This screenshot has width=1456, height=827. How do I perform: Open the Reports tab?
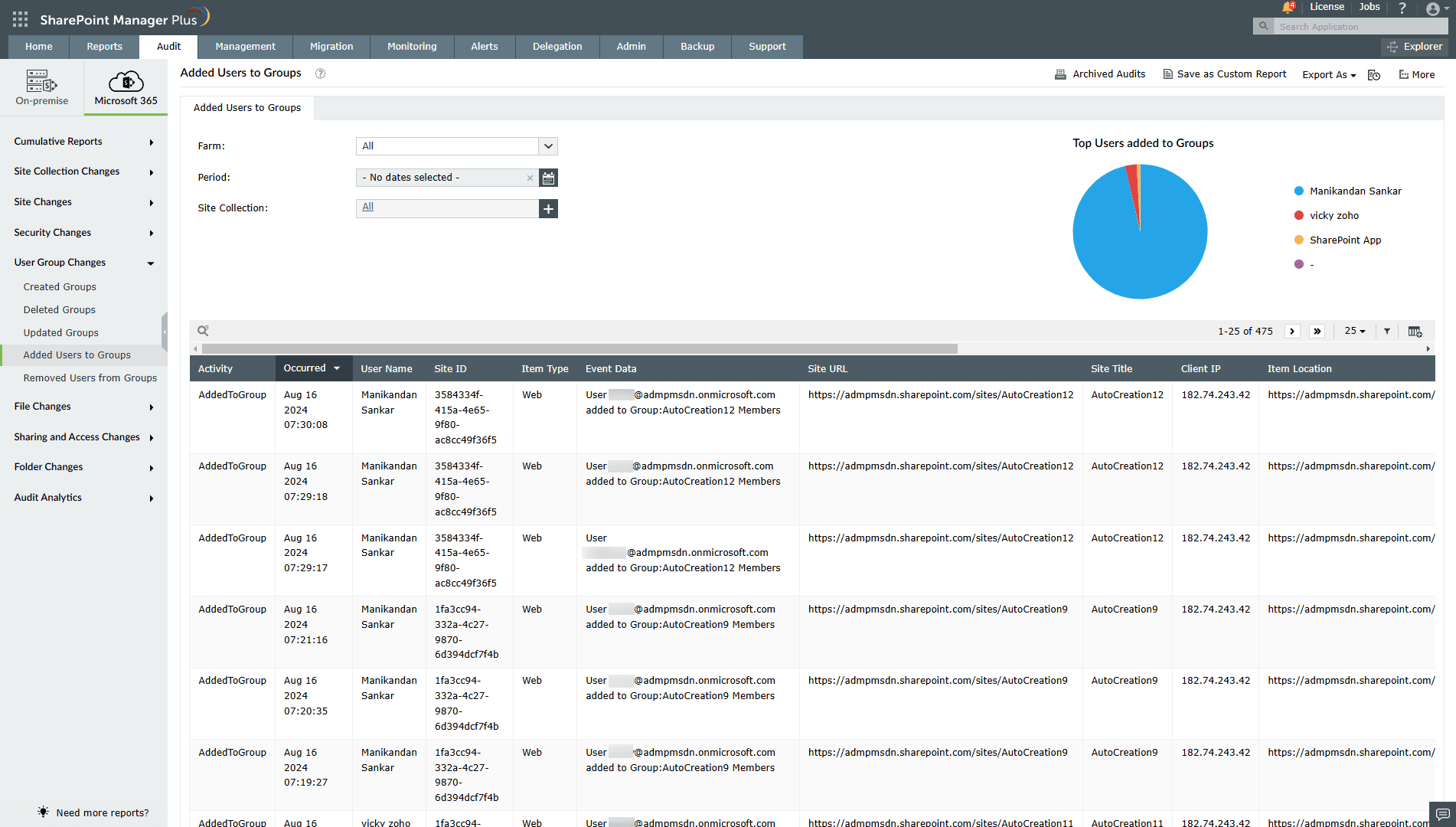(x=104, y=47)
